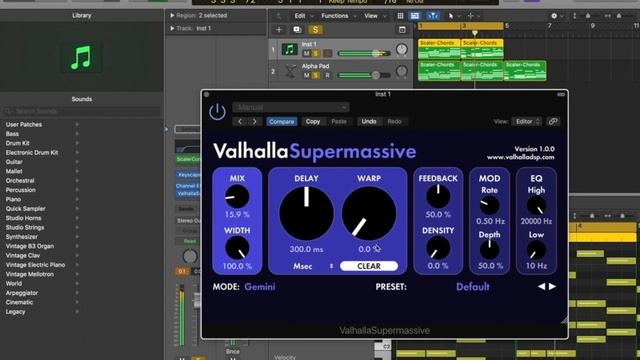Click the large DELAY knob
Screen dimensions: 640x360
(306, 213)
